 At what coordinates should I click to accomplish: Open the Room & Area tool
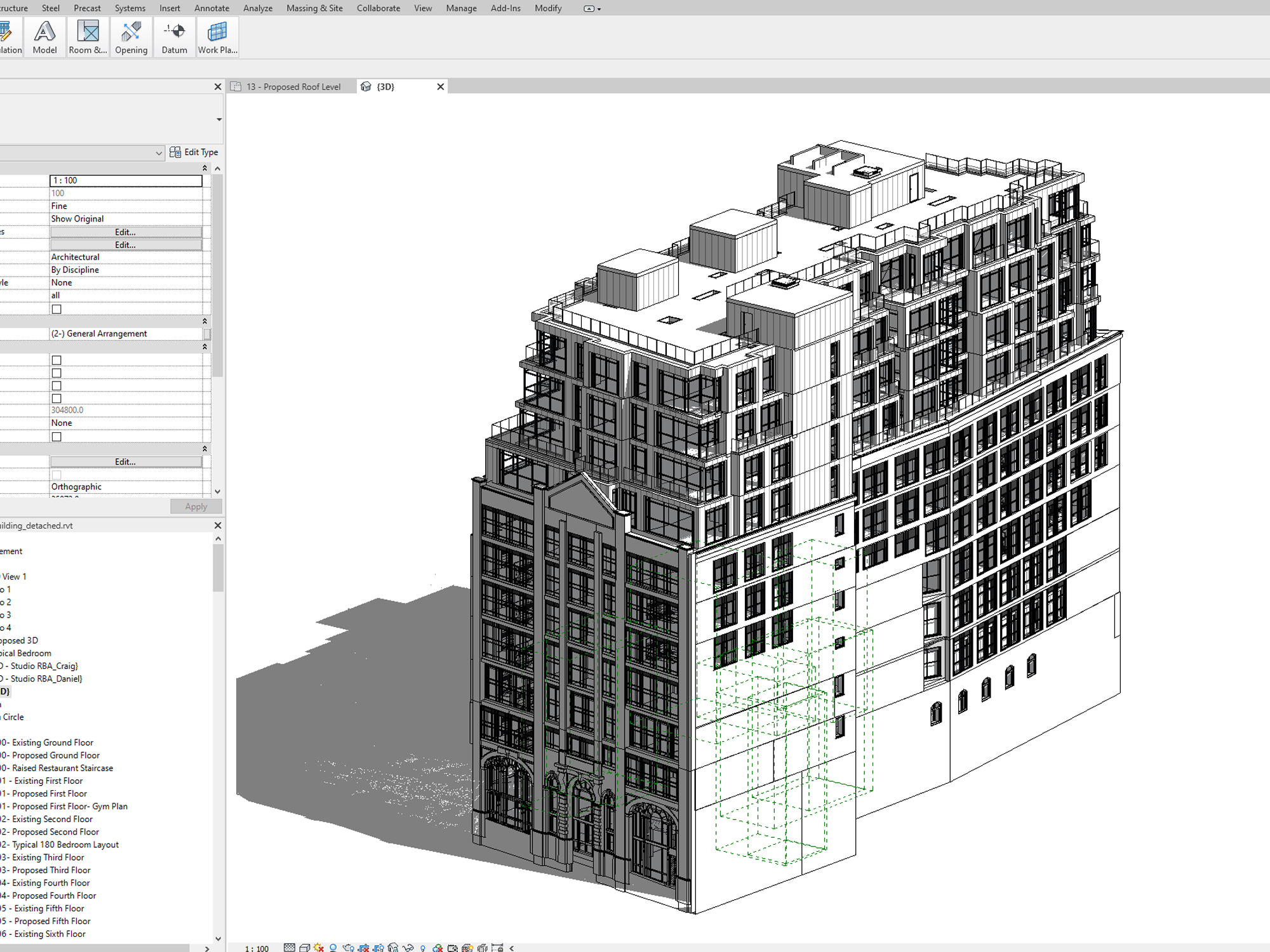click(87, 36)
